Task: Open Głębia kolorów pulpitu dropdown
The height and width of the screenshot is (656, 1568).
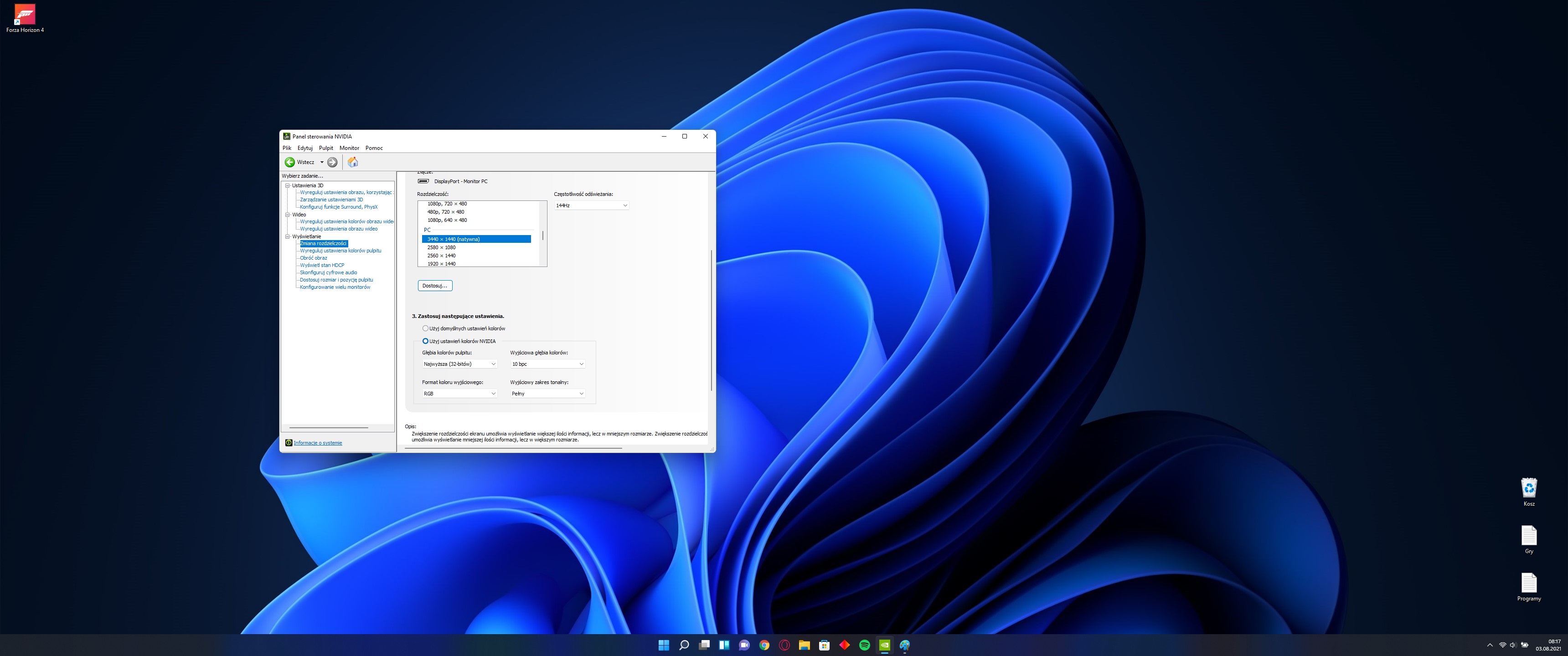Action: [459, 364]
